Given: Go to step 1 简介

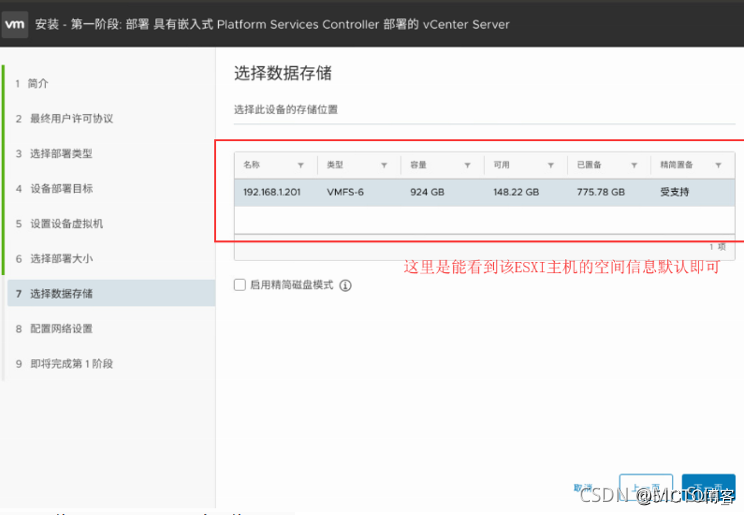Looking at the screenshot, I should 32,84.
